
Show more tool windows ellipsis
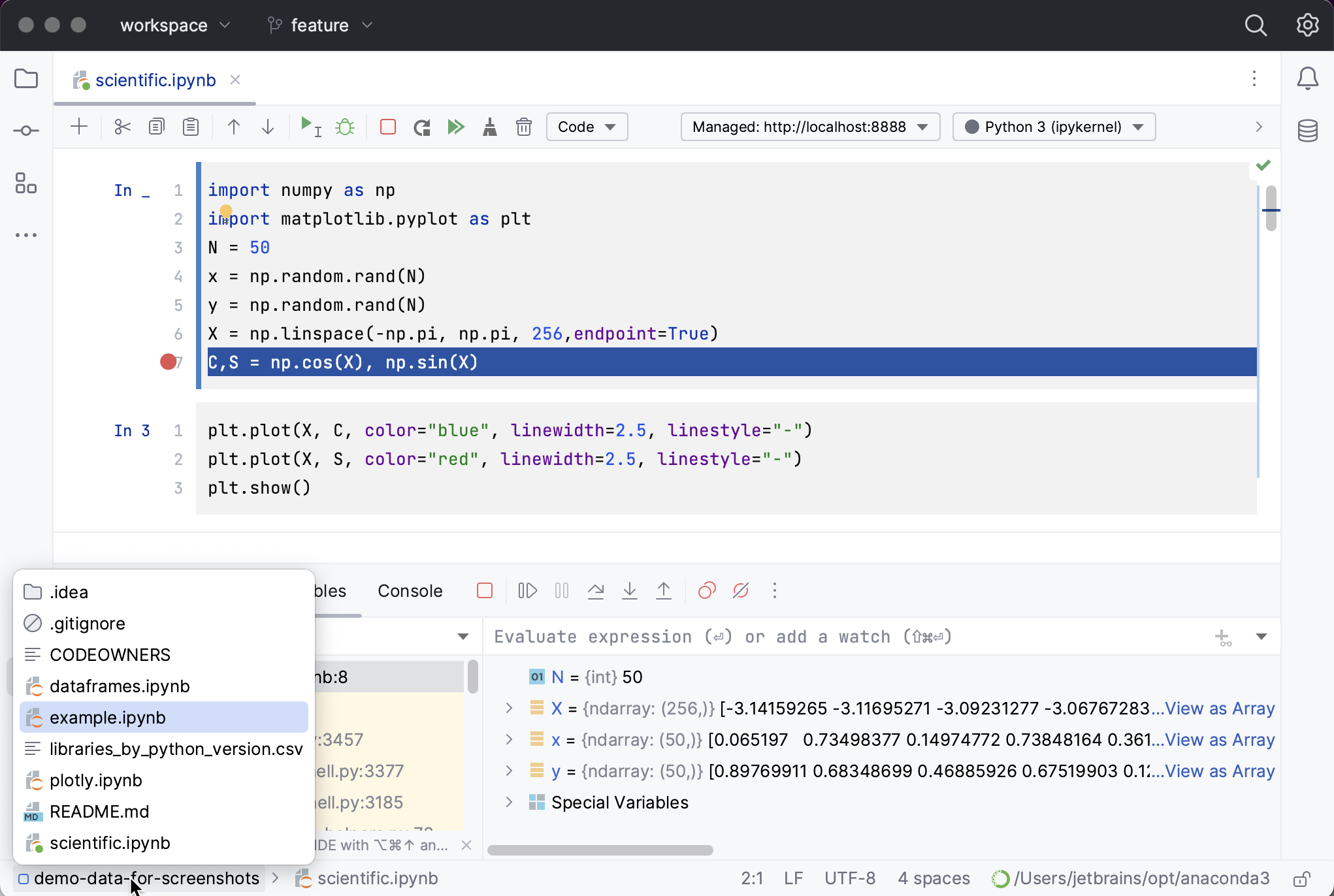click(x=26, y=235)
